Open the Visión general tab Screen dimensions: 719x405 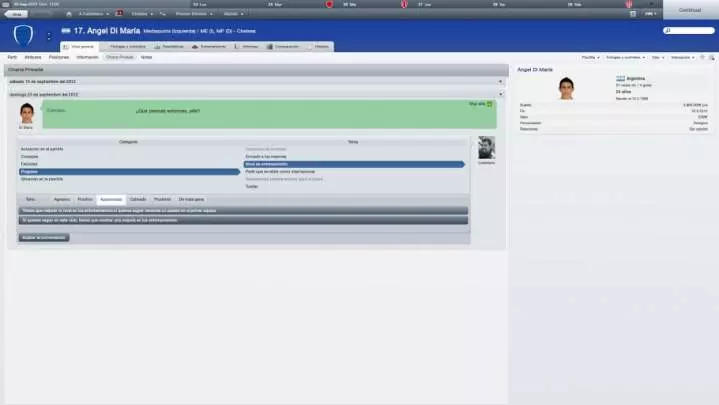coord(78,47)
